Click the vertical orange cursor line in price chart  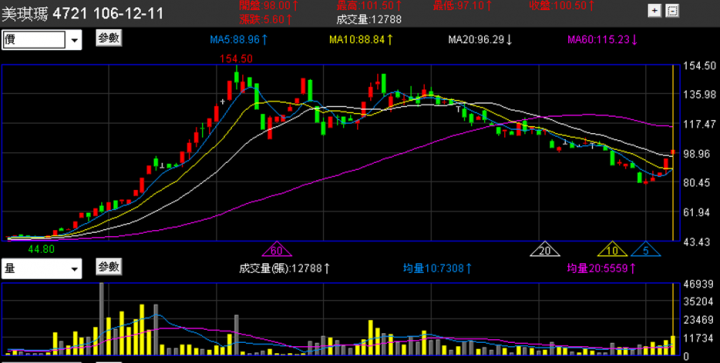point(673,153)
